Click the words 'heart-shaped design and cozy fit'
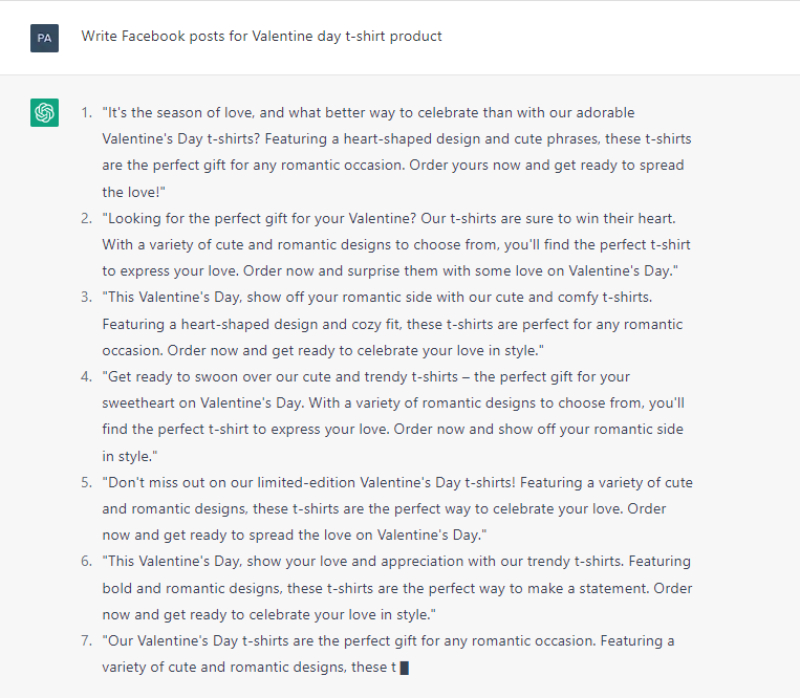 point(290,324)
